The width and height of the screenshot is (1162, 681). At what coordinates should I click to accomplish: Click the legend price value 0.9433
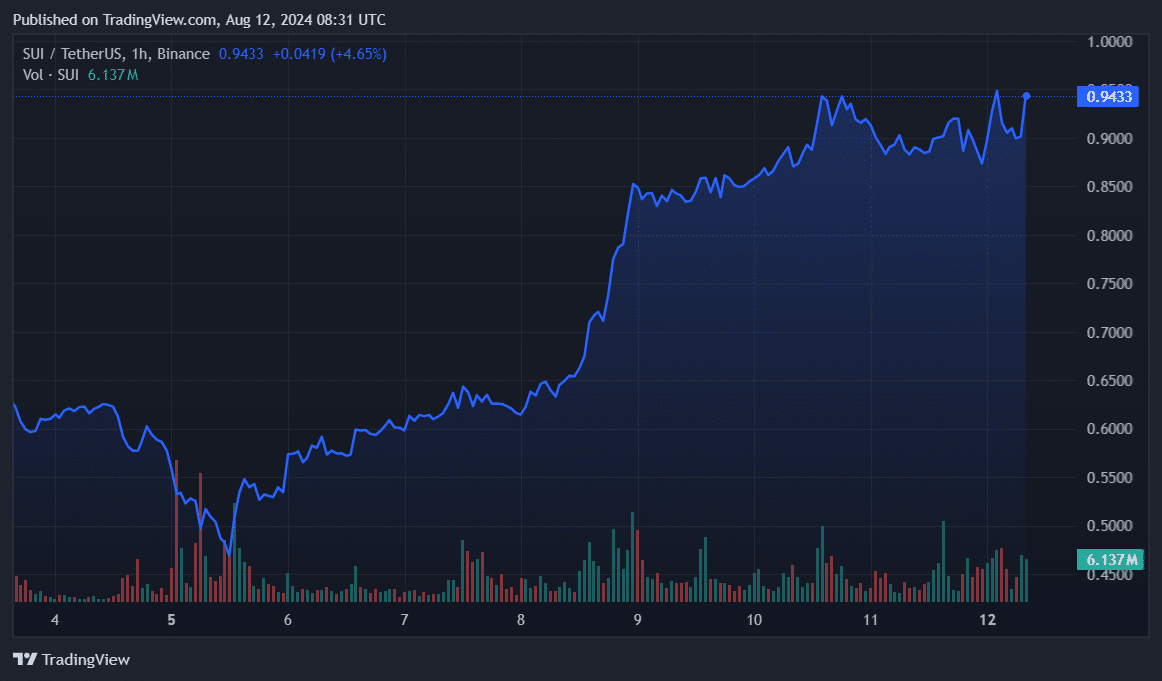click(241, 53)
